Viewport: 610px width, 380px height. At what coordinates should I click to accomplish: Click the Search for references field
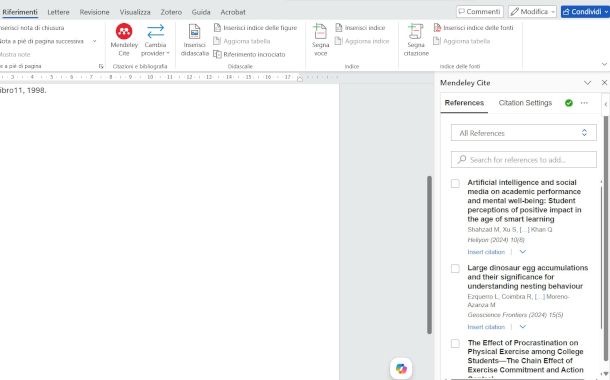click(x=524, y=159)
